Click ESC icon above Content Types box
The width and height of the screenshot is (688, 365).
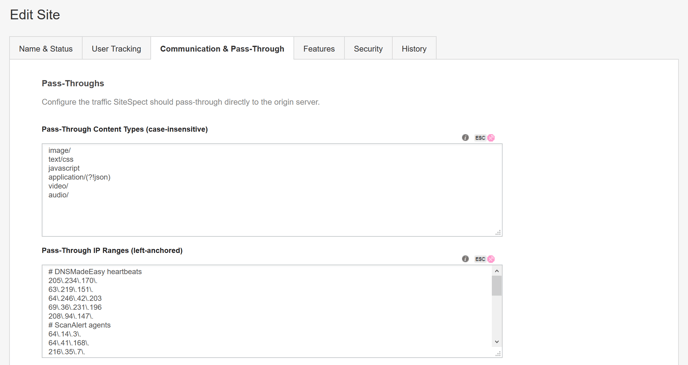[480, 138]
